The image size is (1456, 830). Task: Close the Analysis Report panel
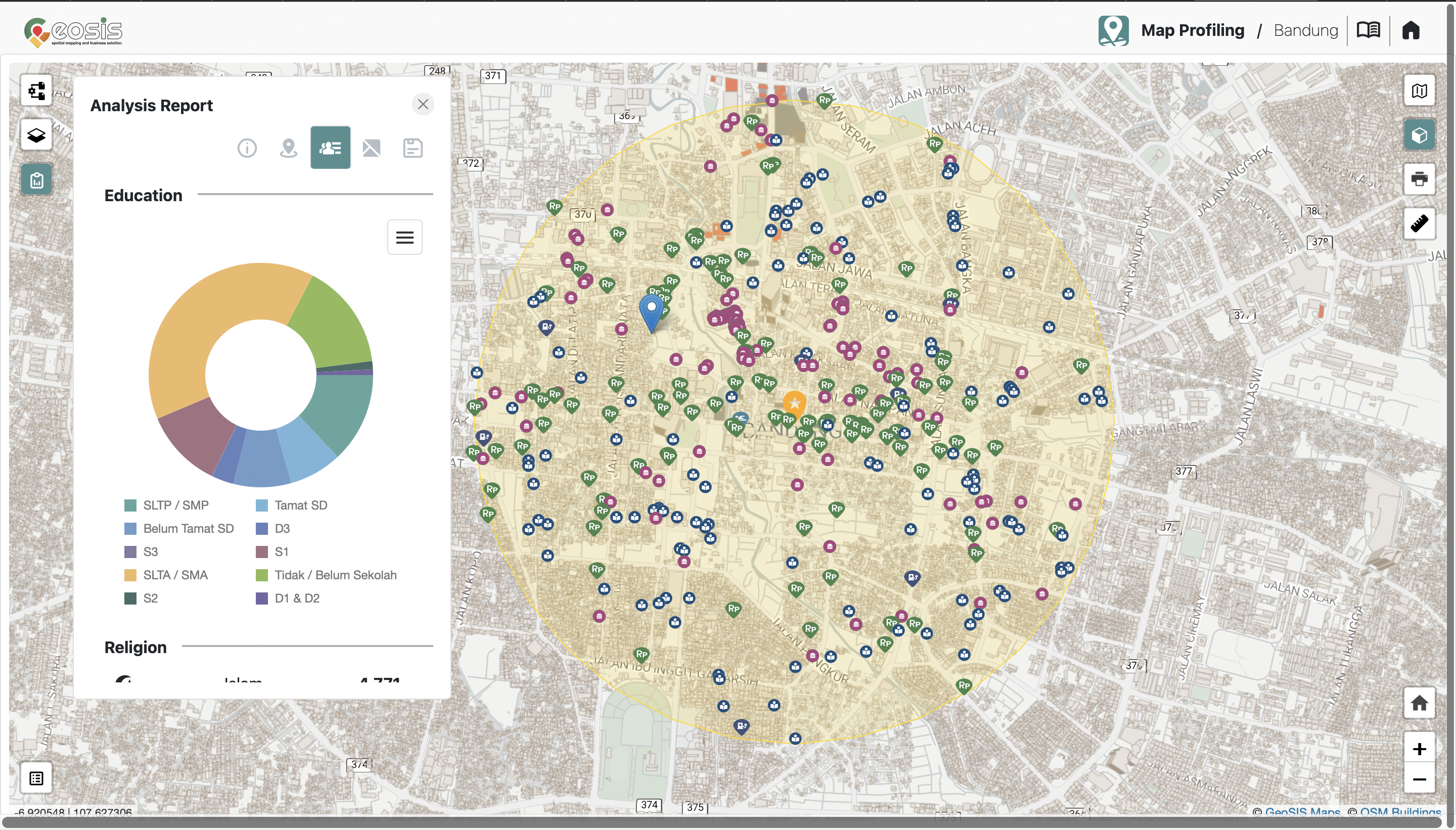[423, 104]
